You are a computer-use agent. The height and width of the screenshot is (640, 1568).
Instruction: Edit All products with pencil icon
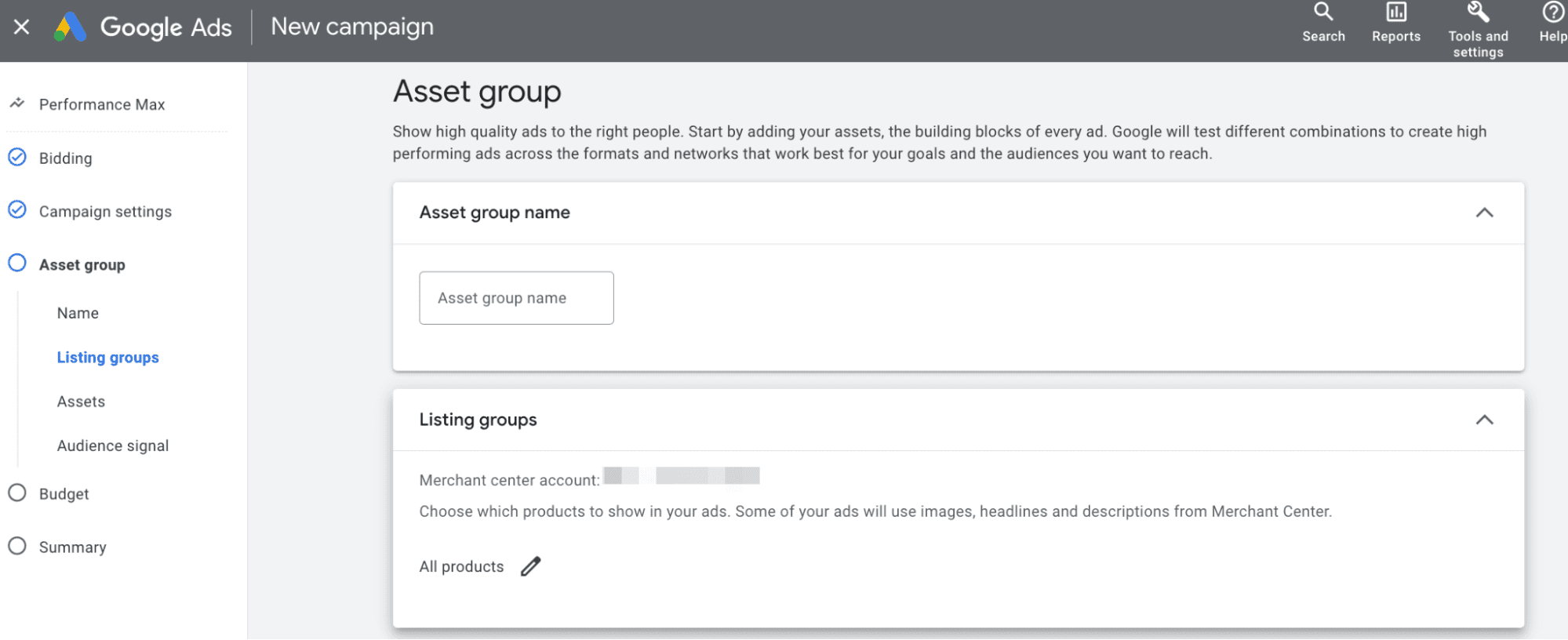531,566
